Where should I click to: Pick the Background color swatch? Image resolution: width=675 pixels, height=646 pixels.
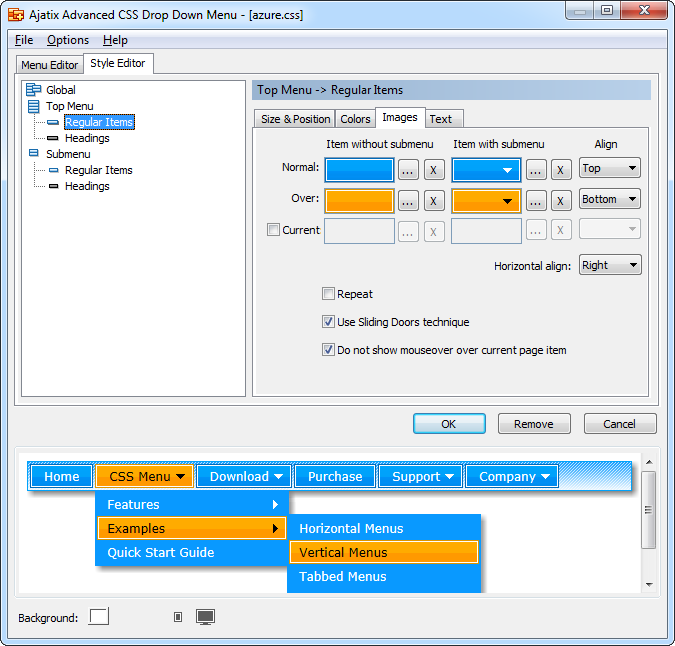pyautogui.click(x=99, y=617)
